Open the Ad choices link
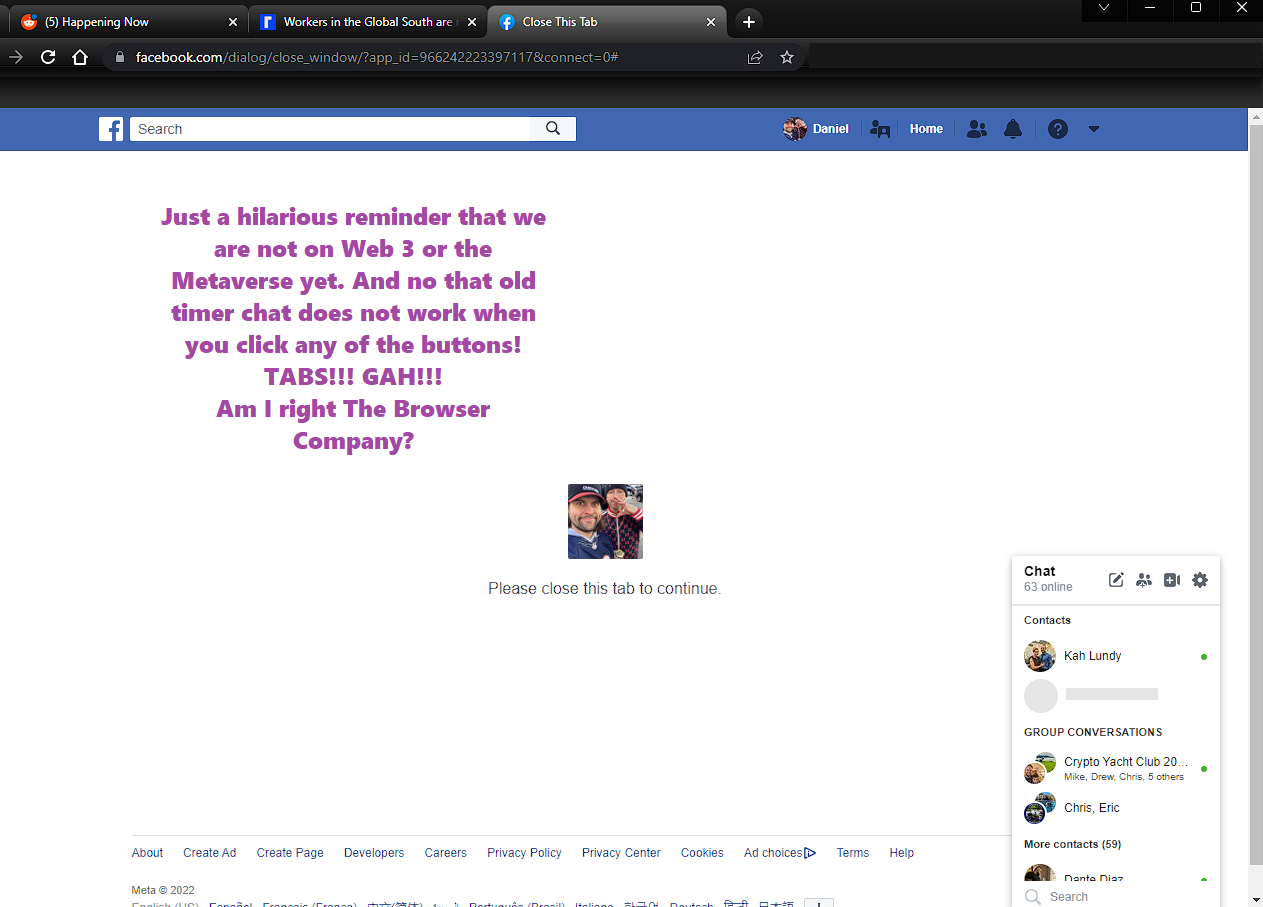 [780, 853]
